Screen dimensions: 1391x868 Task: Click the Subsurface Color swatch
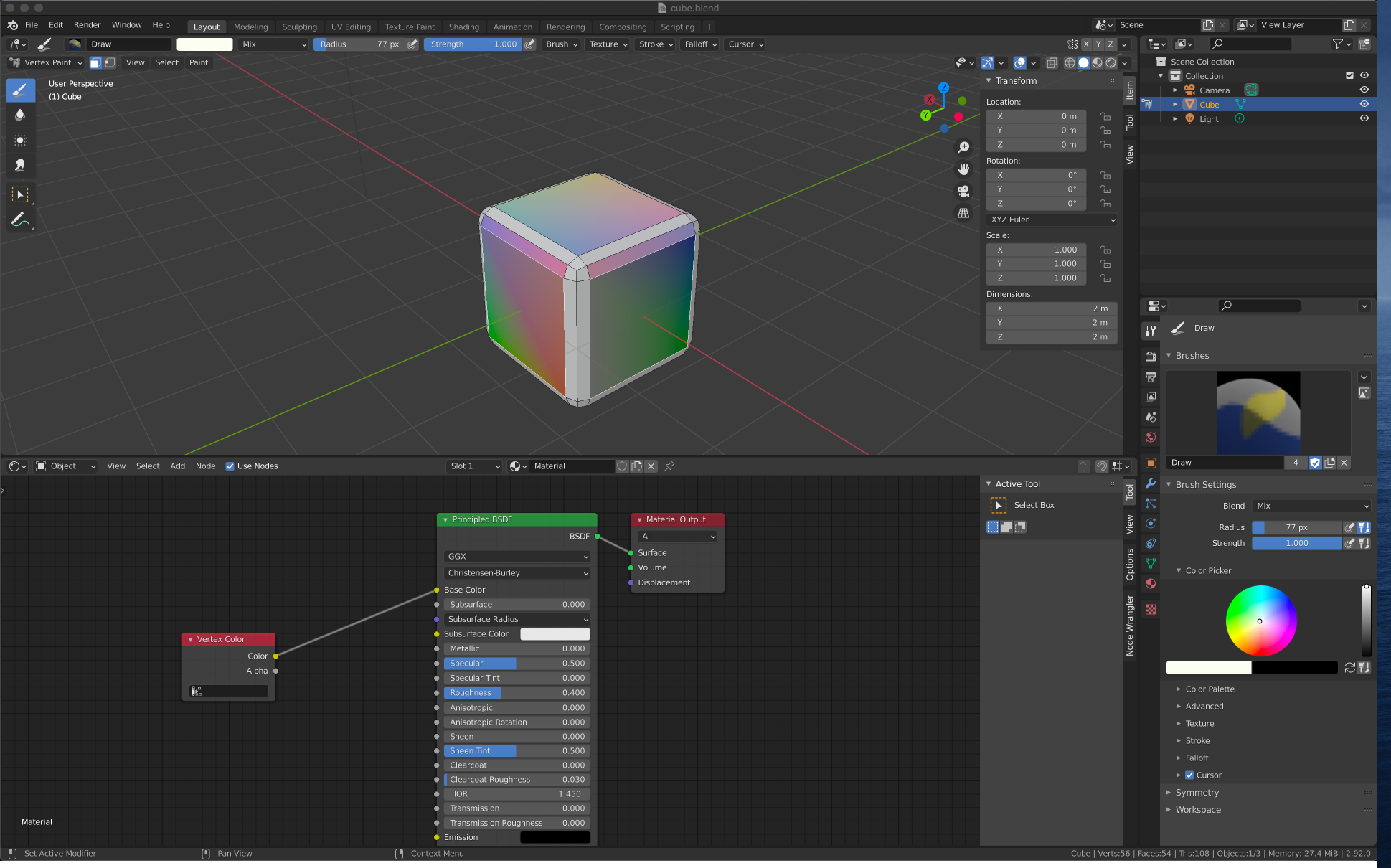click(x=555, y=634)
